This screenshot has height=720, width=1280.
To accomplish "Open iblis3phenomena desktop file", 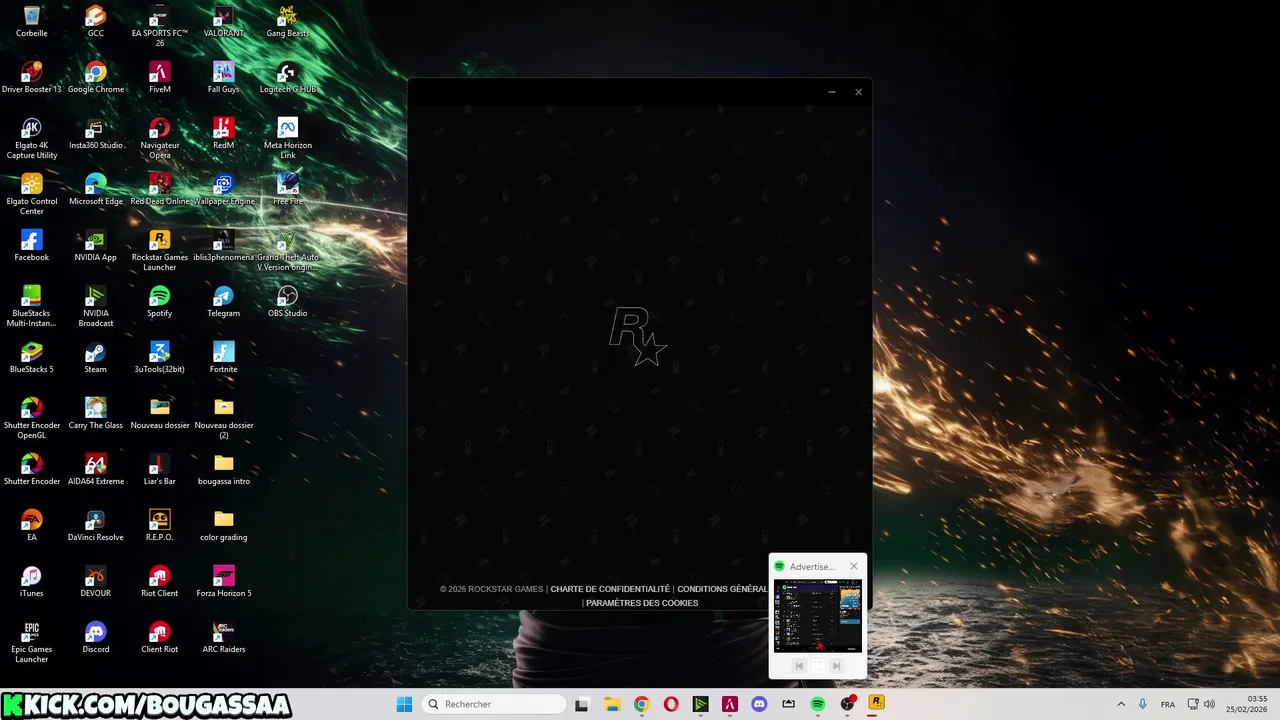I will coord(224,245).
